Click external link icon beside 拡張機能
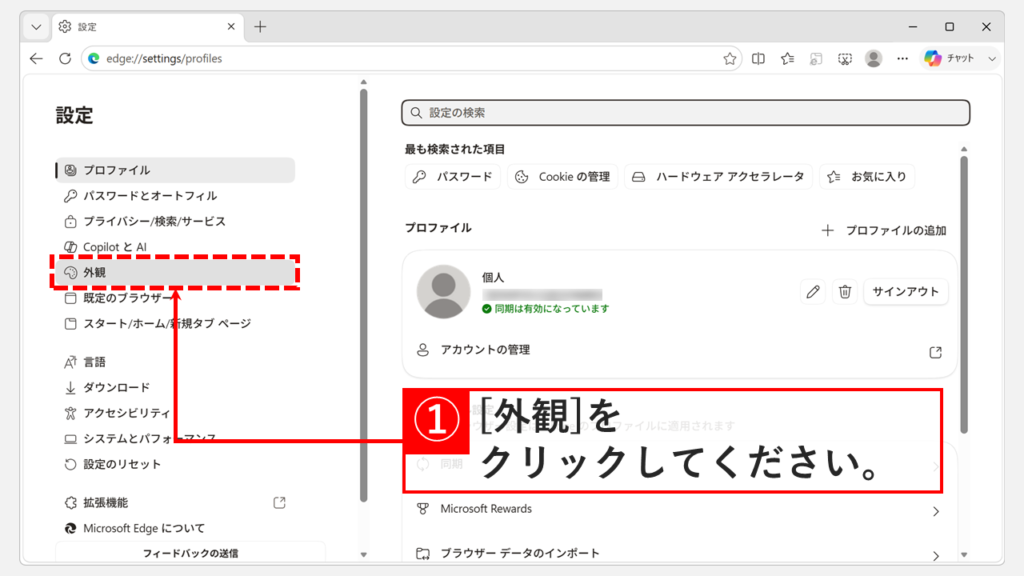The width and height of the screenshot is (1024, 576). pyautogui.click(x=280, y=502)
